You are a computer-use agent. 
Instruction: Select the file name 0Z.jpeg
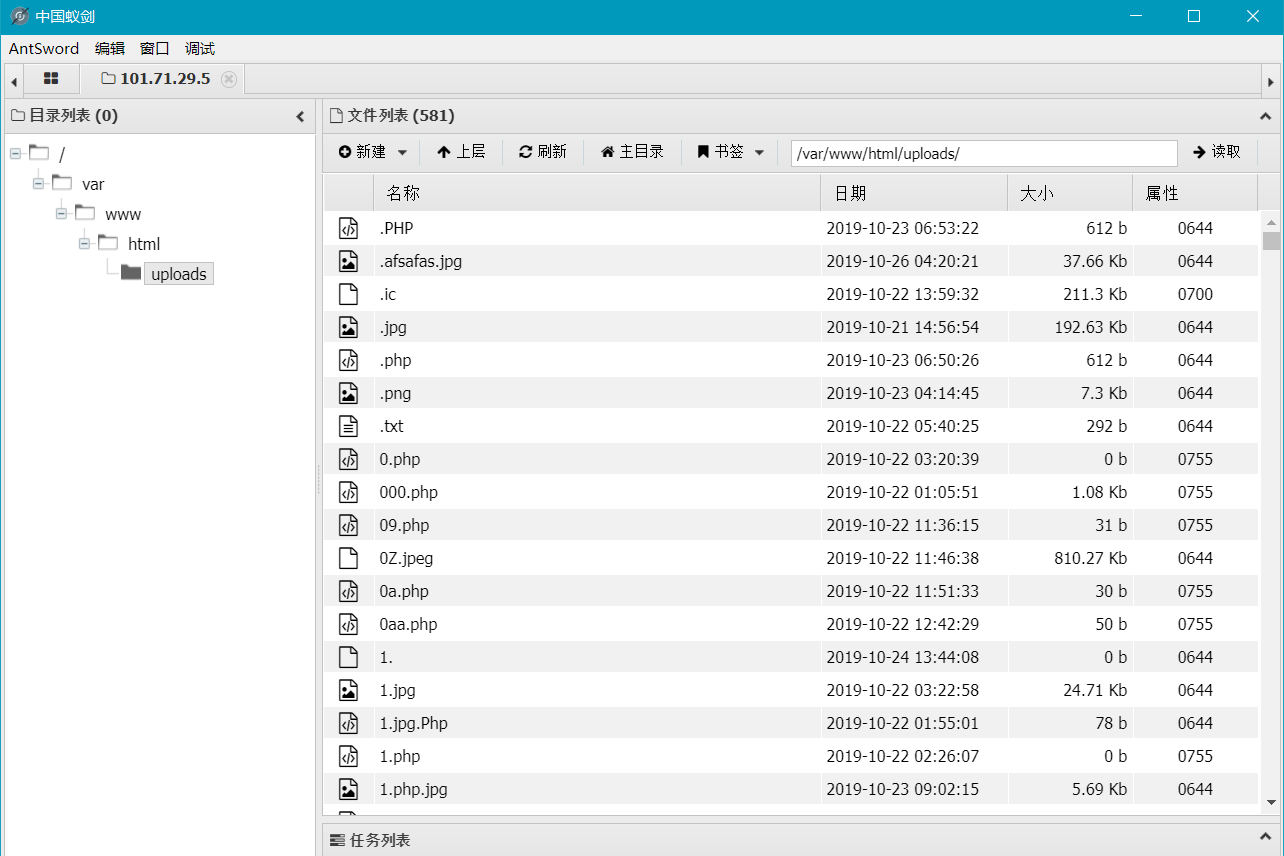coord(406,558)
